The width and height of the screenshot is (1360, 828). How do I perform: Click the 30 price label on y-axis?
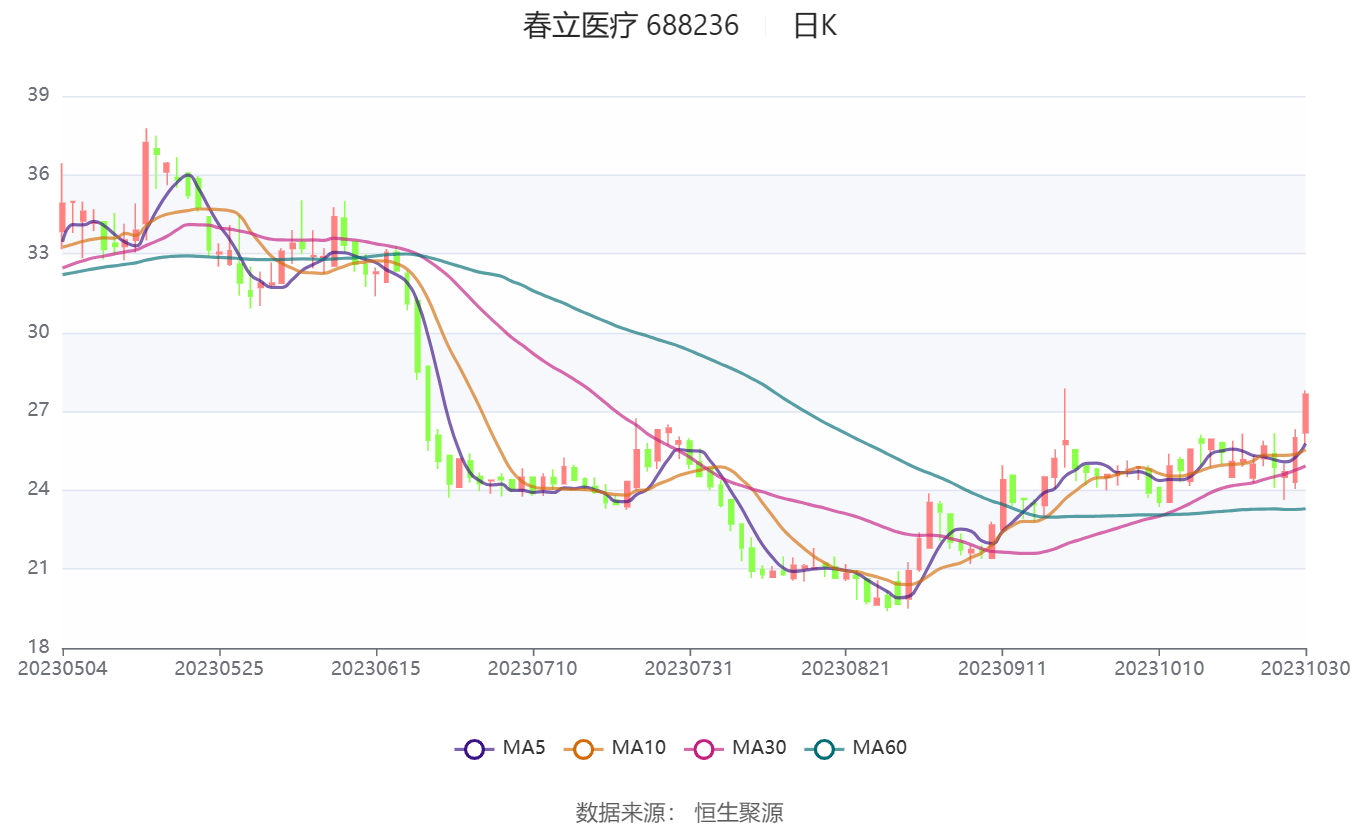click(x=38, y=332)
